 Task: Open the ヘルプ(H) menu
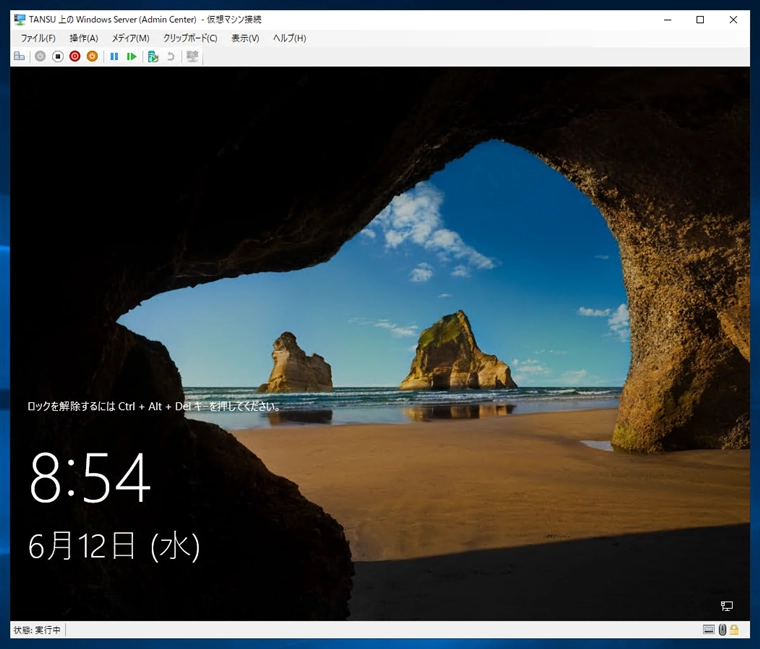tap(289, 38)
